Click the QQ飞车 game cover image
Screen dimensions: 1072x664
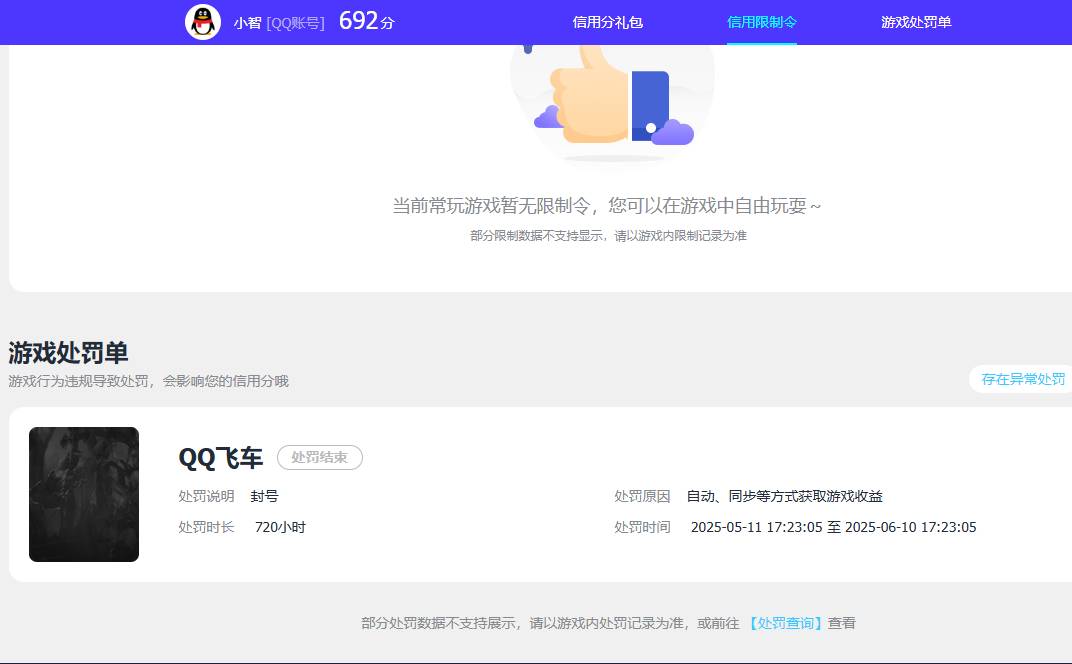click(x=84, y=494)
